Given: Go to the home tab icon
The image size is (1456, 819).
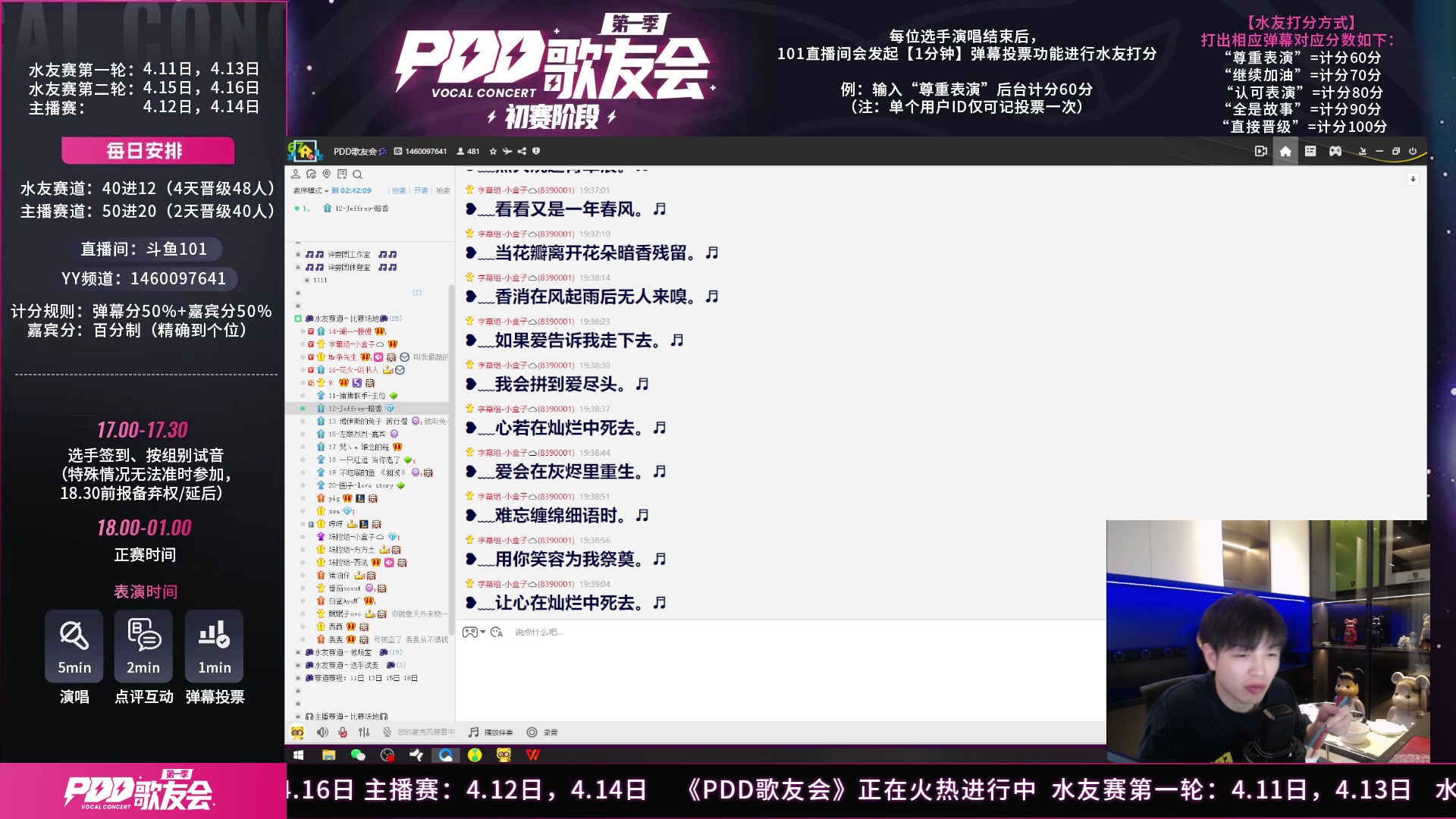Looking at the screenshot, I should tap(1285, 151).
